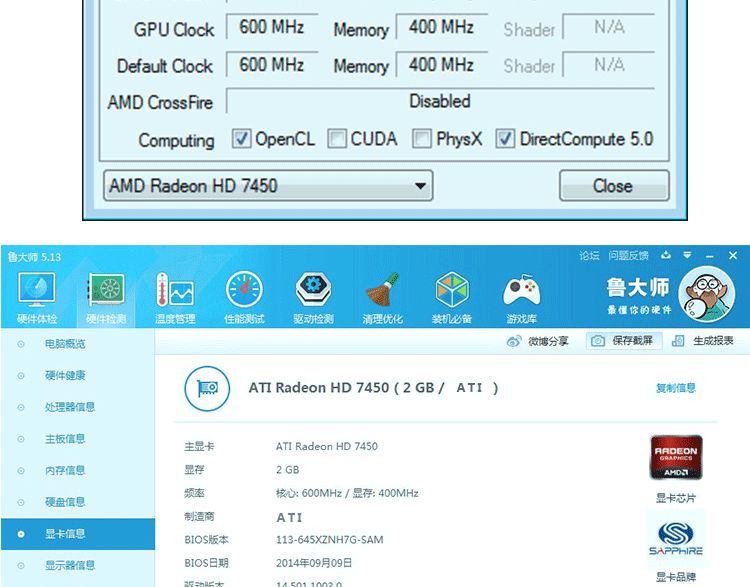Click the Close button in GPU-Z
The width and height of the screenshot is (750, 587).
tap(614, 186)
